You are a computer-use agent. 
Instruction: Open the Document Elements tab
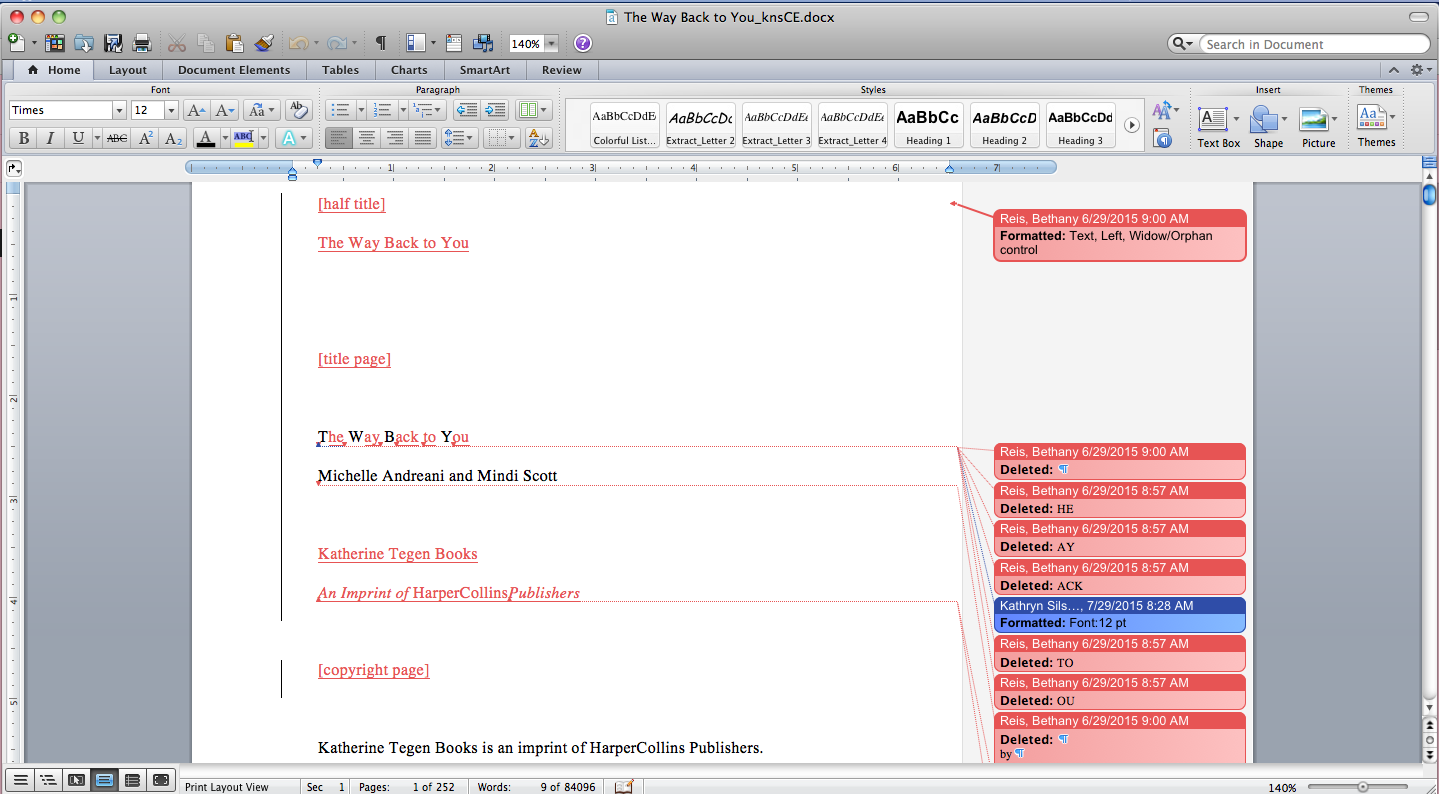234,70
